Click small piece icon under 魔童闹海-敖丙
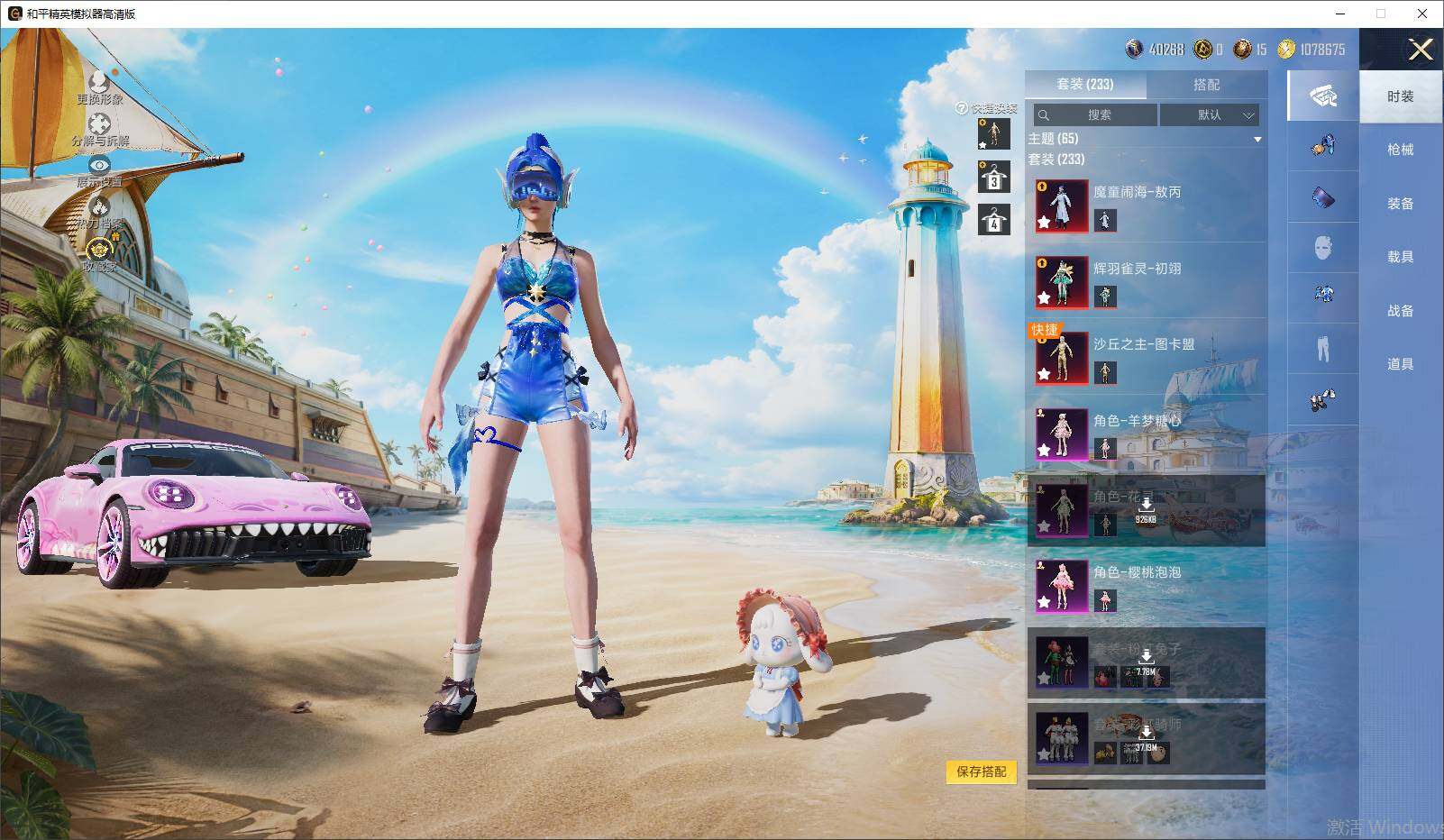Image resolution: width=1444 pixels, height=840 pixels. click(1105, 220)
